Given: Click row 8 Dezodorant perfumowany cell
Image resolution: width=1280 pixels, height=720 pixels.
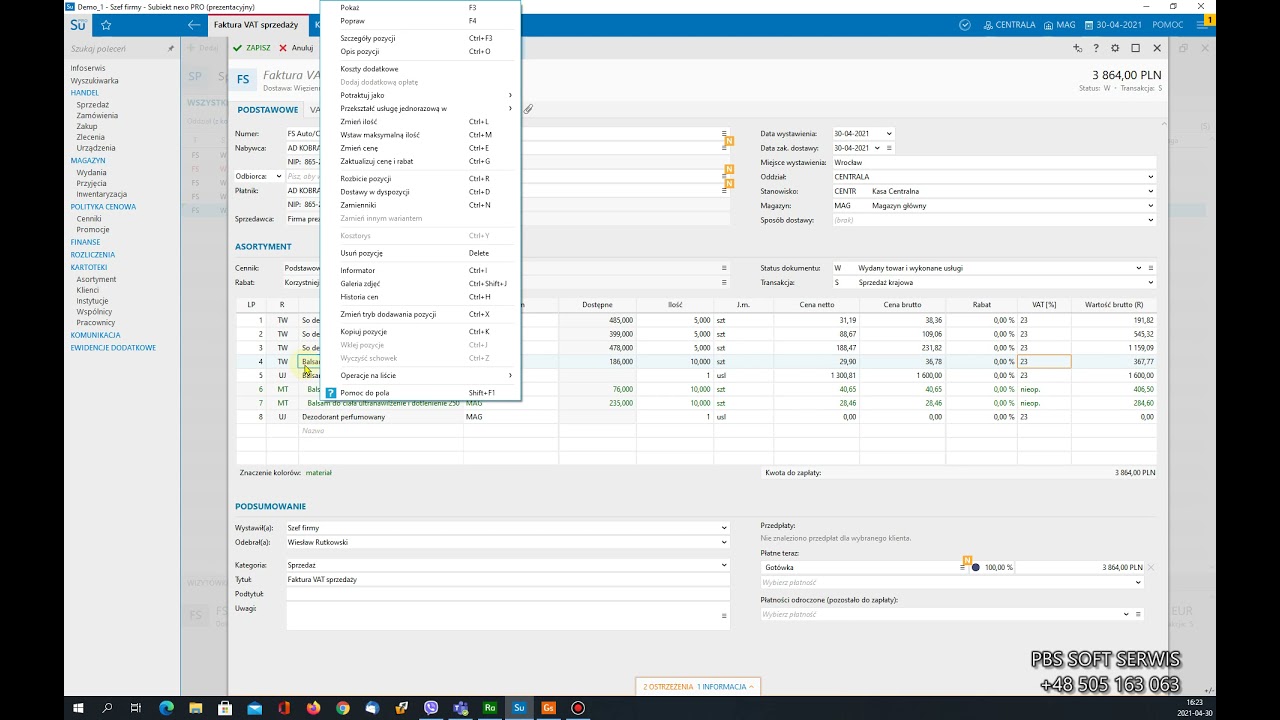Looking at the screenshot, I should 381,417.
